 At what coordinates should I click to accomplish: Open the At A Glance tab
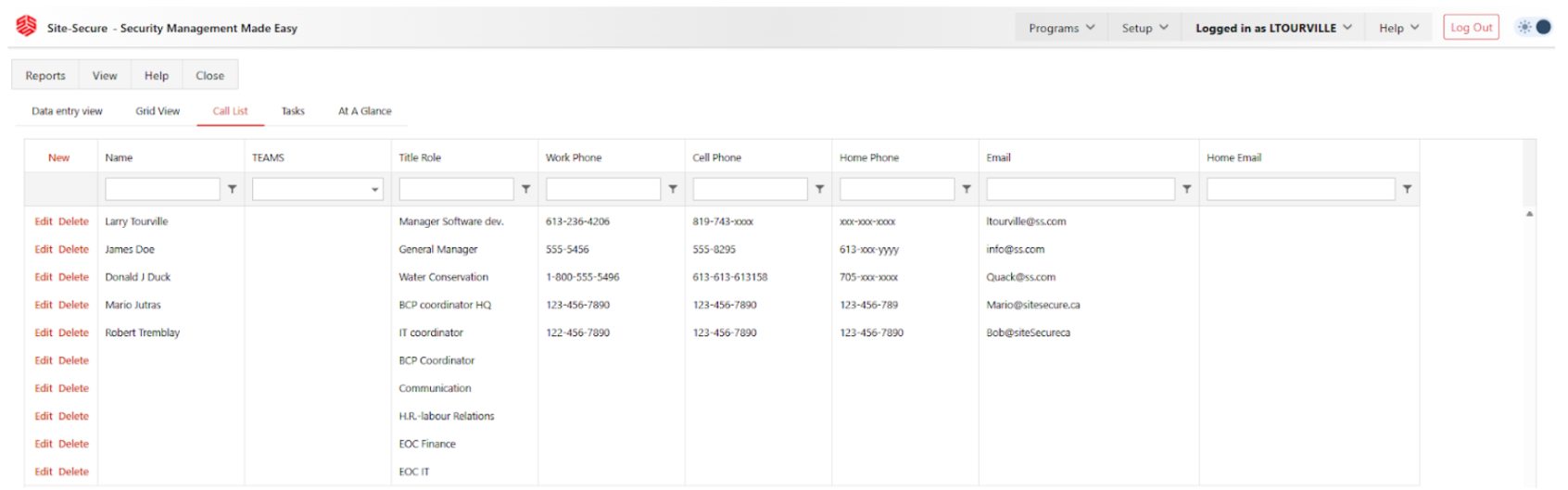[364, 111]
